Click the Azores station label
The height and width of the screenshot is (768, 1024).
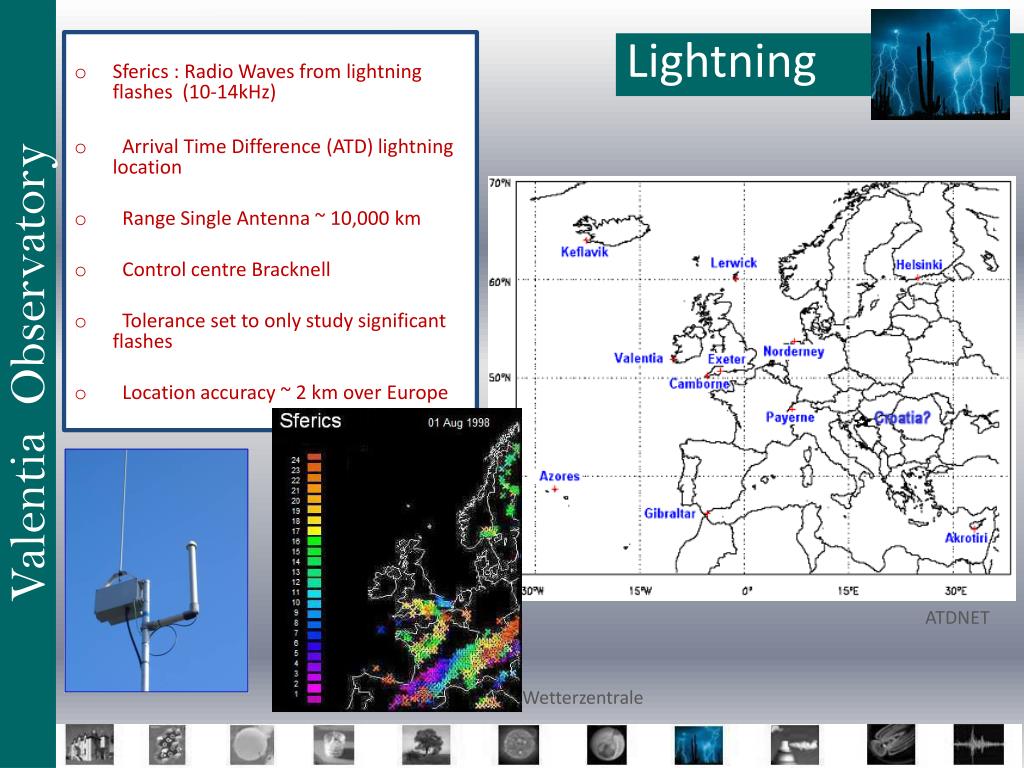coord(559,476)
